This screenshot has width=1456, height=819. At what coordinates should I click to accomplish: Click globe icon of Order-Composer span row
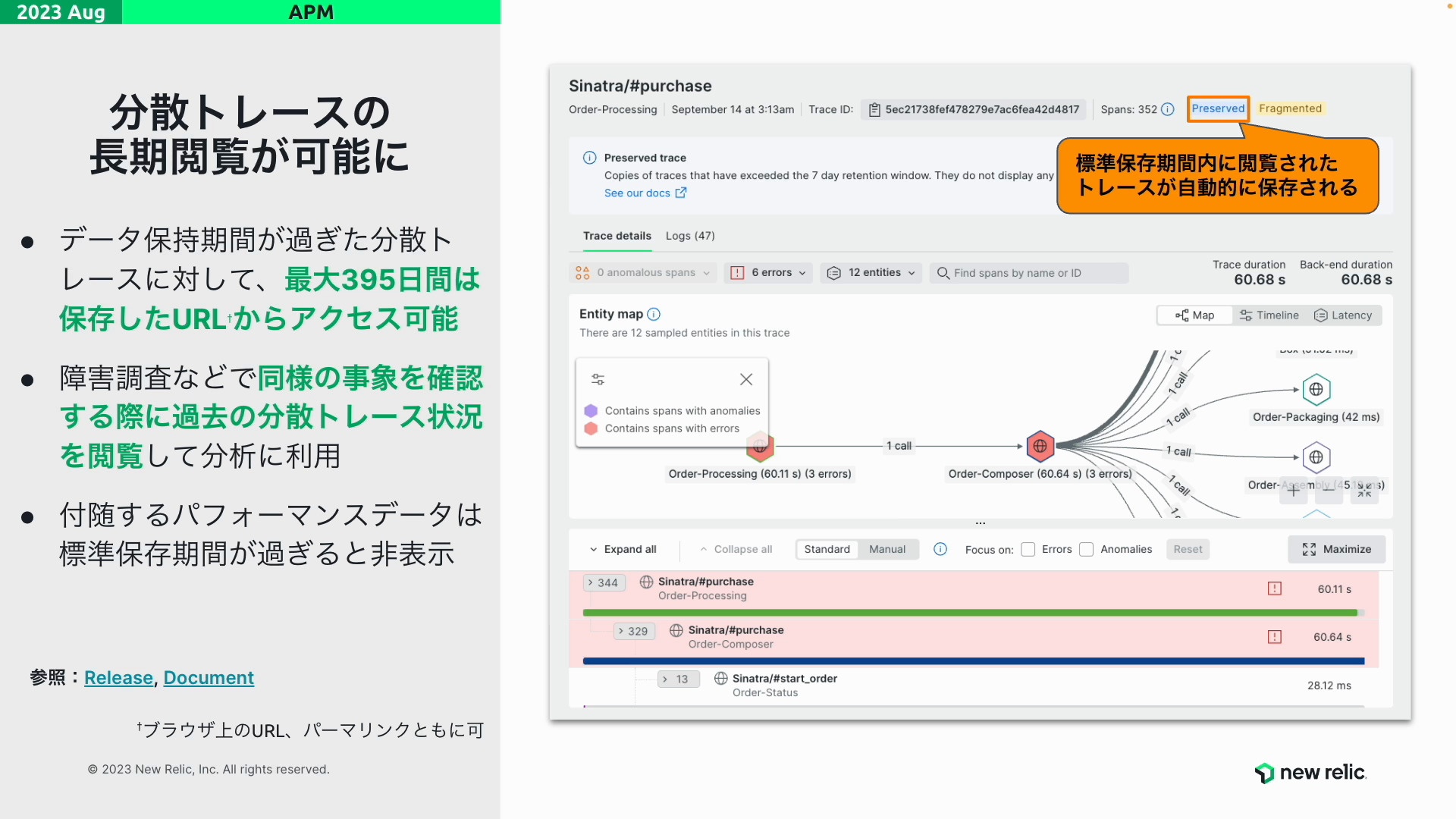pyautogui.click(x=676, y=630)
